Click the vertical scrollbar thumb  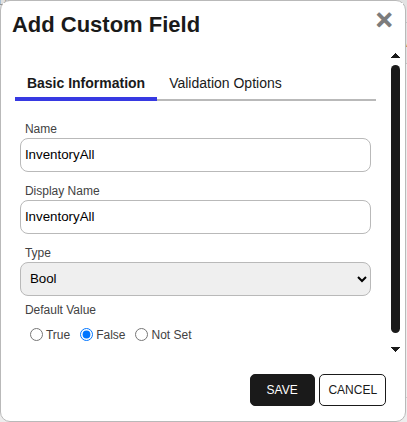(395, 199)
